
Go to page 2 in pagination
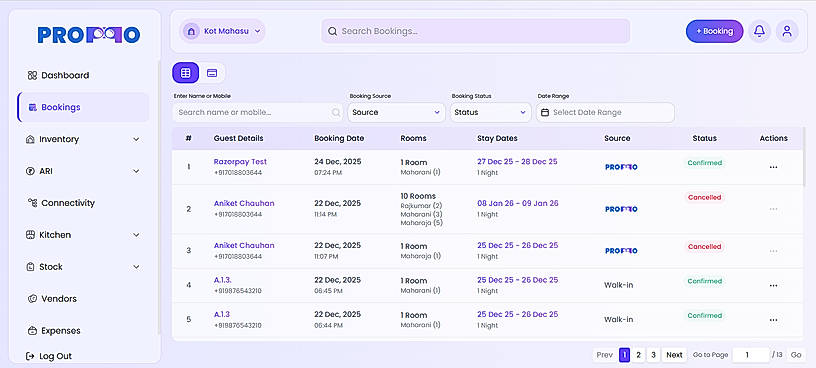(639, 355)
